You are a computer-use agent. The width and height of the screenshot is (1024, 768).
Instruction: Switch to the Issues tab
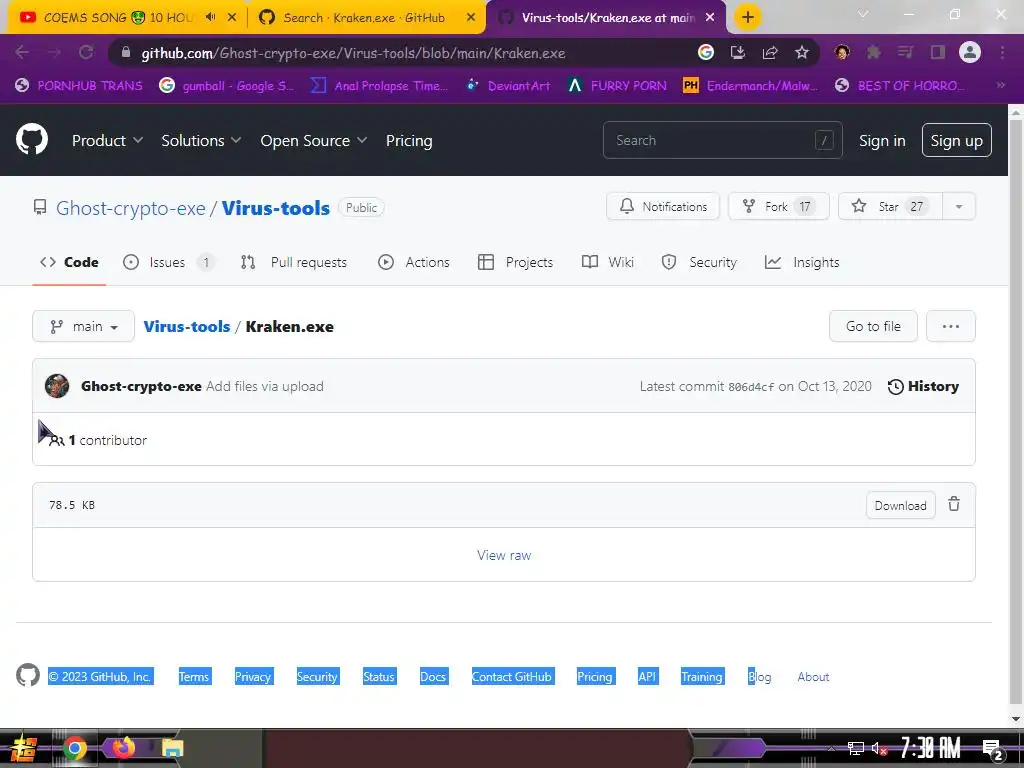[168, 262]
